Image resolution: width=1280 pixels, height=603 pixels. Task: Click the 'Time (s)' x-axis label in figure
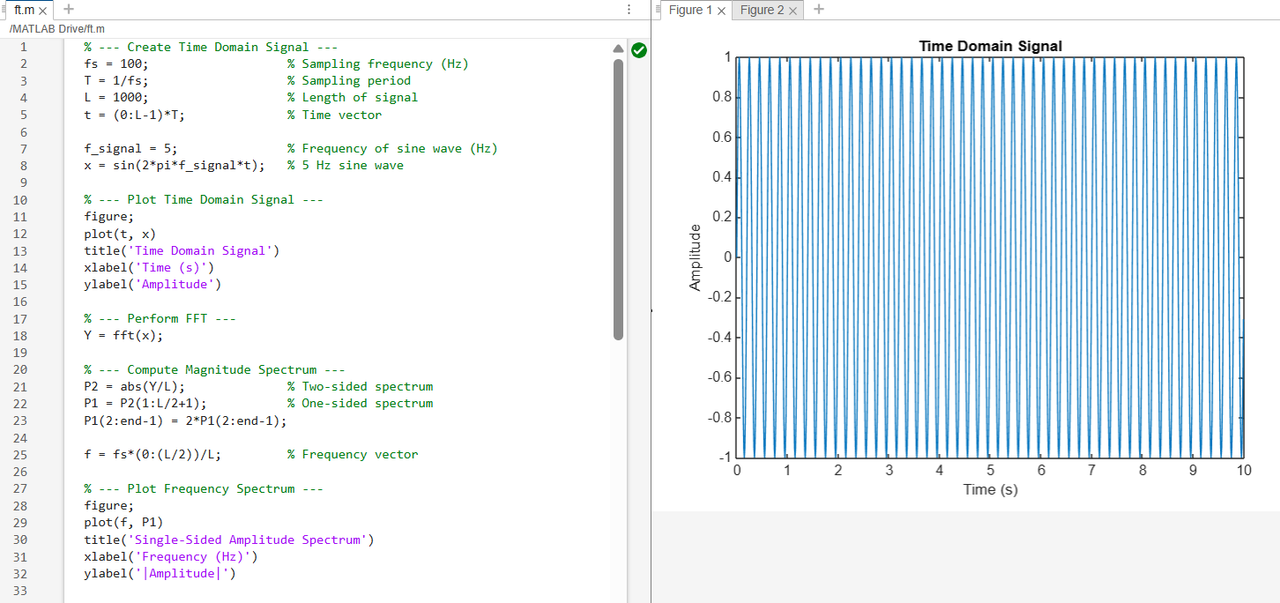pyautogui.click(x=990, y=489)
